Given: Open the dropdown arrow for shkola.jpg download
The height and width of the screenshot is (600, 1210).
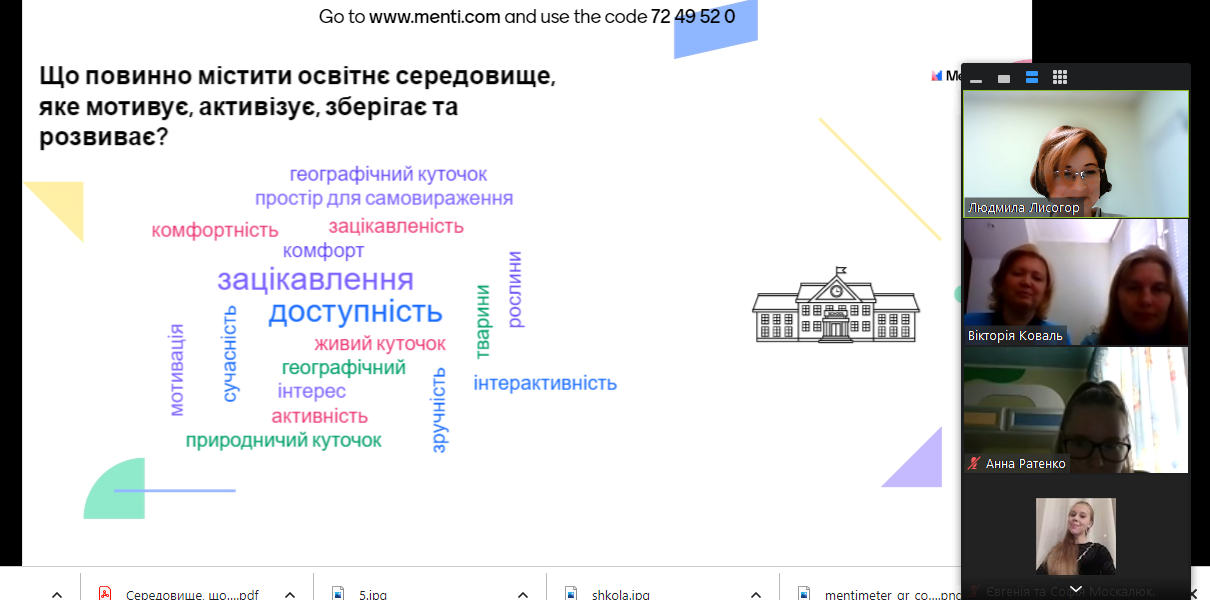Looking at the screenshot, I should (x=756, y=594).
